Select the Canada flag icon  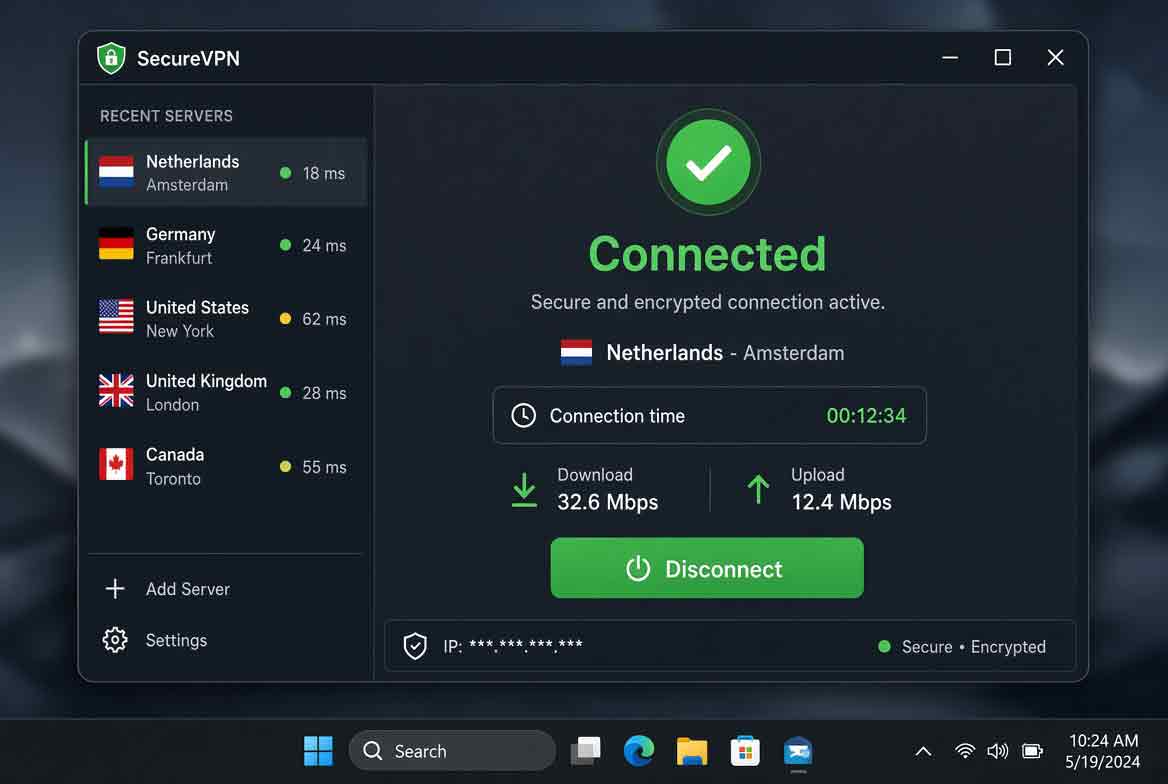point(116,464)
